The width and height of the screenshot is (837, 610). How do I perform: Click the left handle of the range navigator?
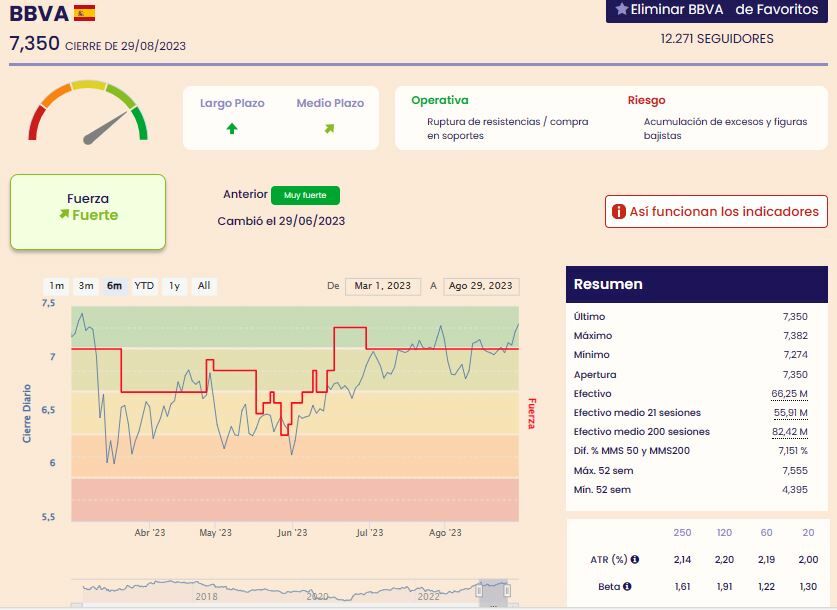coord(479,590)
